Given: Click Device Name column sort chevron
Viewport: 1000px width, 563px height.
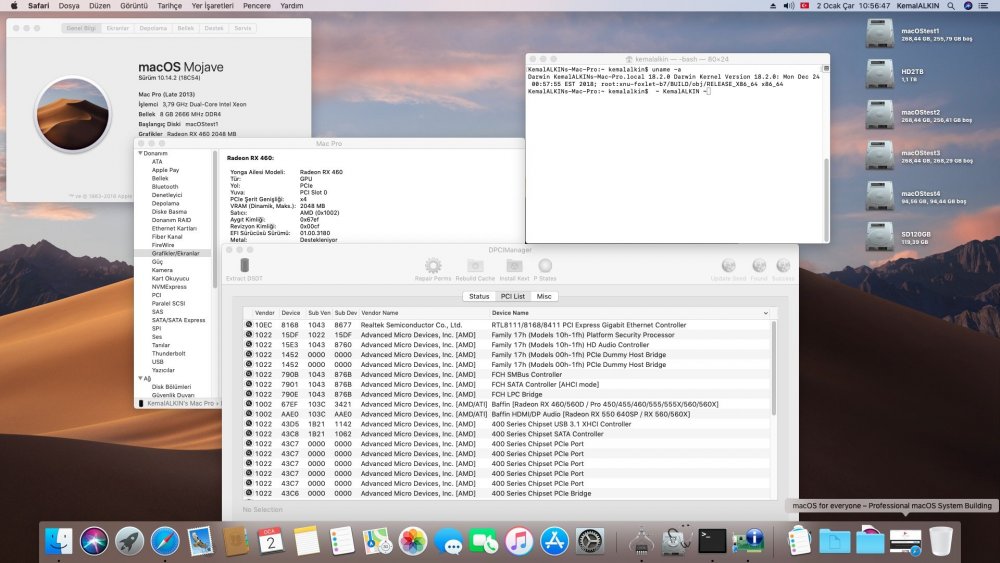Looking at the screenshot, I should click(765, 313).
